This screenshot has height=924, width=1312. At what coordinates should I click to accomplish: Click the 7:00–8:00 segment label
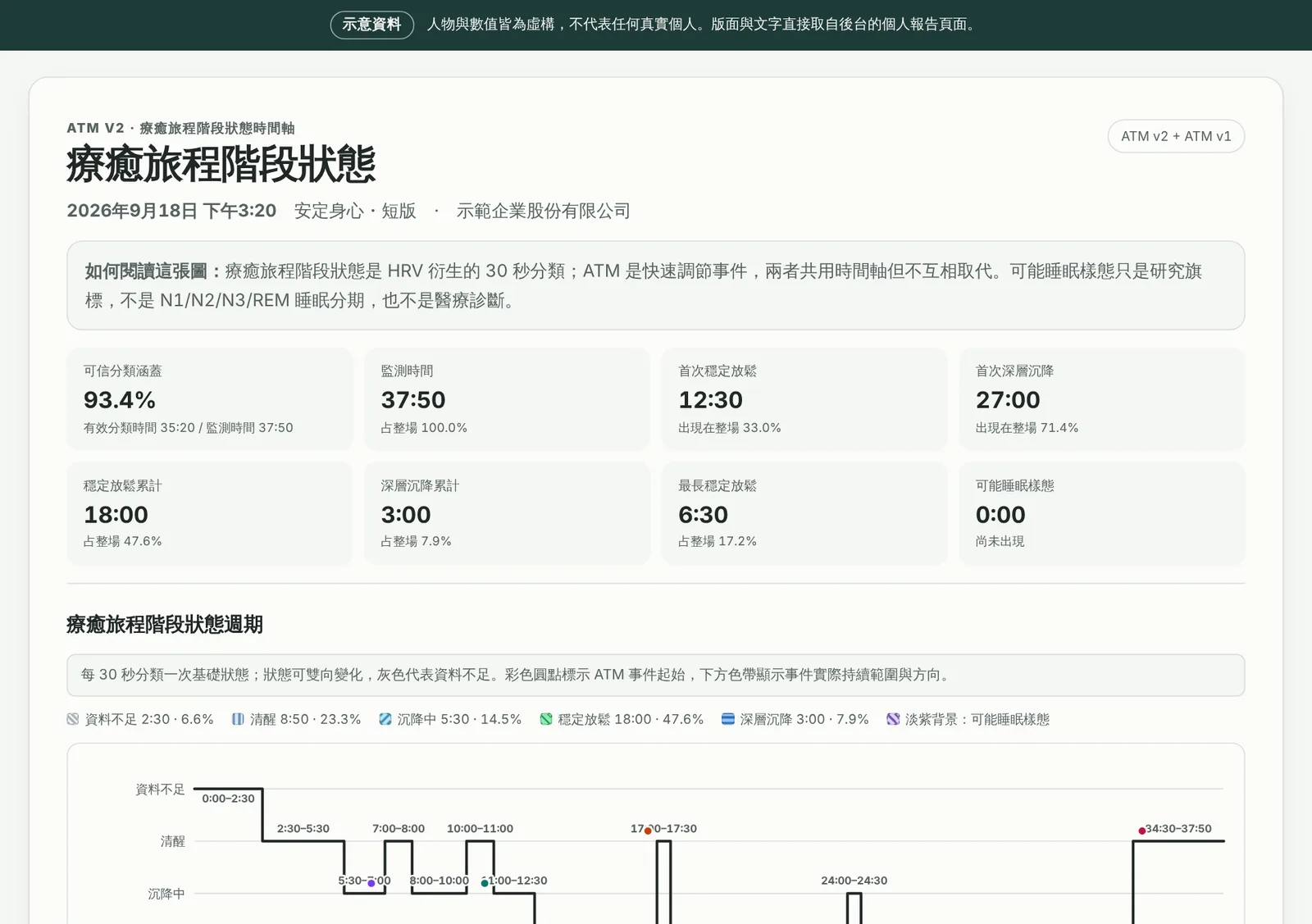pos(399,829)
